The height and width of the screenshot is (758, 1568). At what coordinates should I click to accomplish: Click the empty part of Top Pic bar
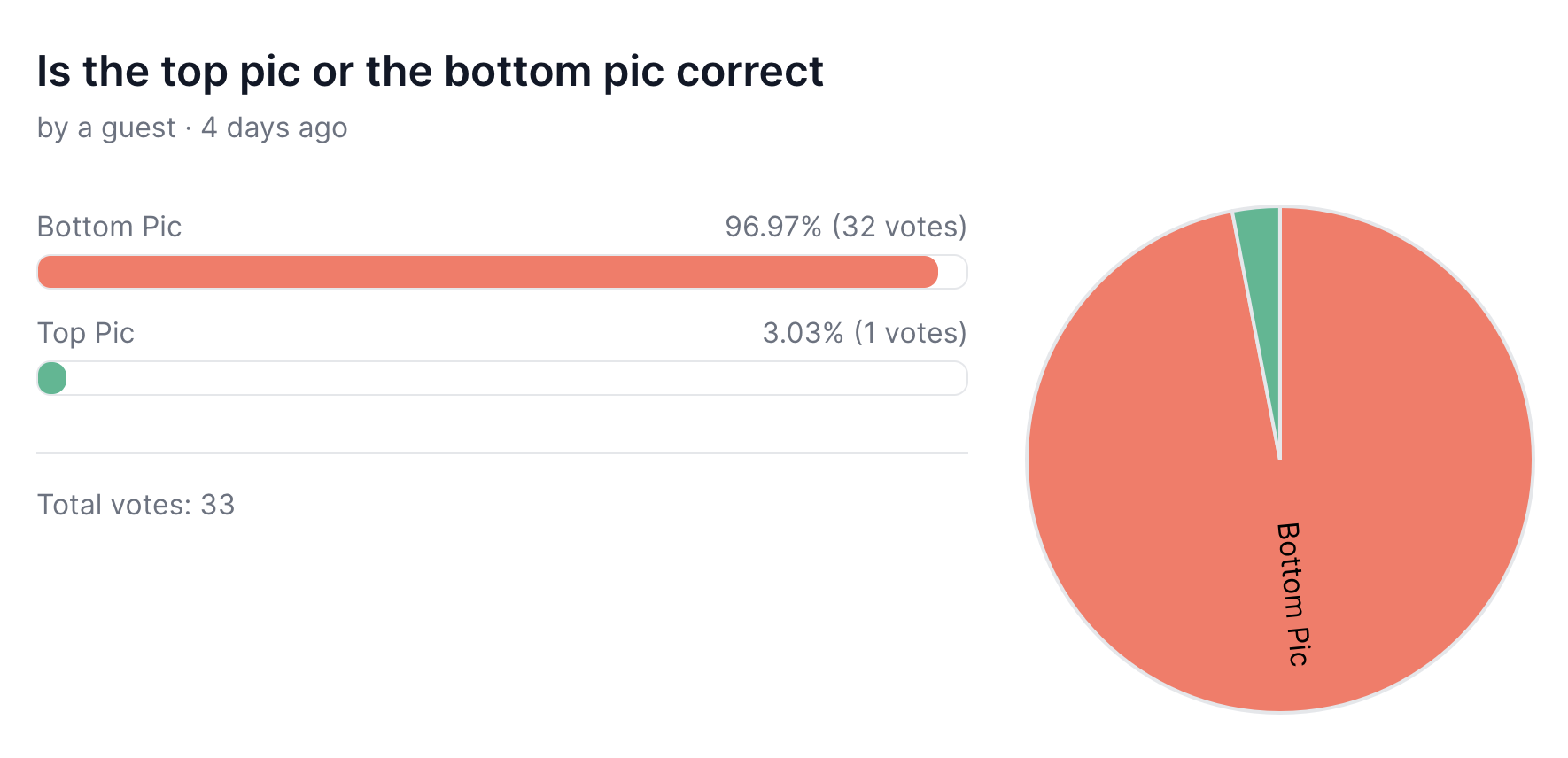(517, 378)
